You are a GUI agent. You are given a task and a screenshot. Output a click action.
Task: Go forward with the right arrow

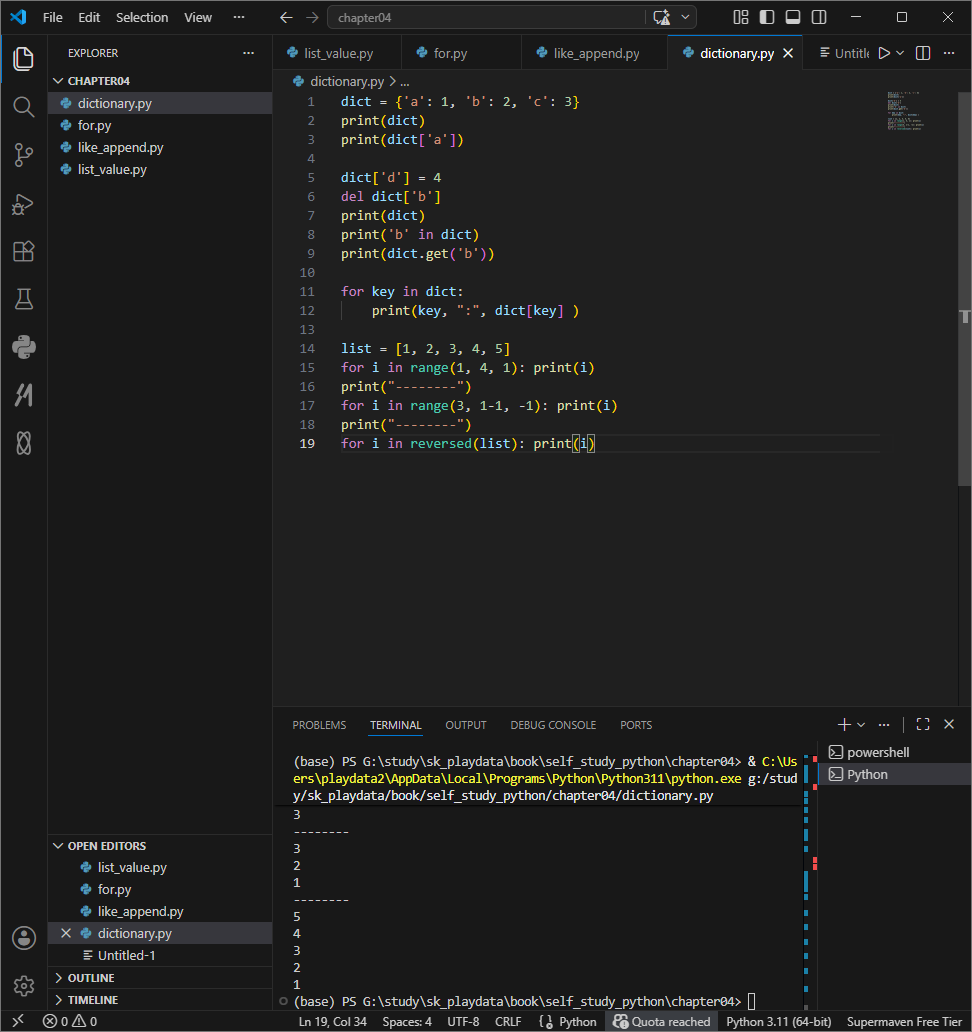coord(312,17)
